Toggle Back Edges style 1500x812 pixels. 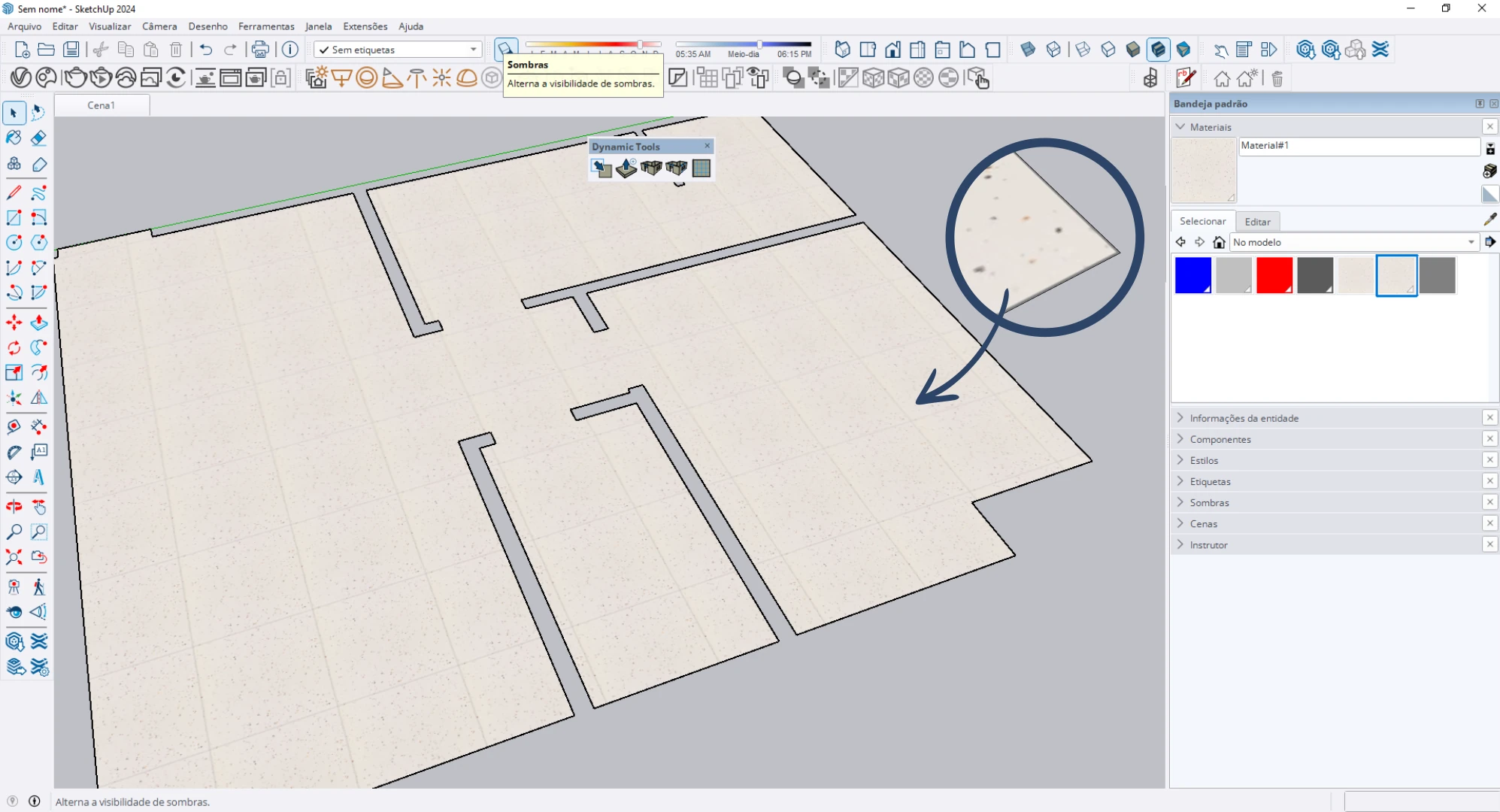[1053, 50]
